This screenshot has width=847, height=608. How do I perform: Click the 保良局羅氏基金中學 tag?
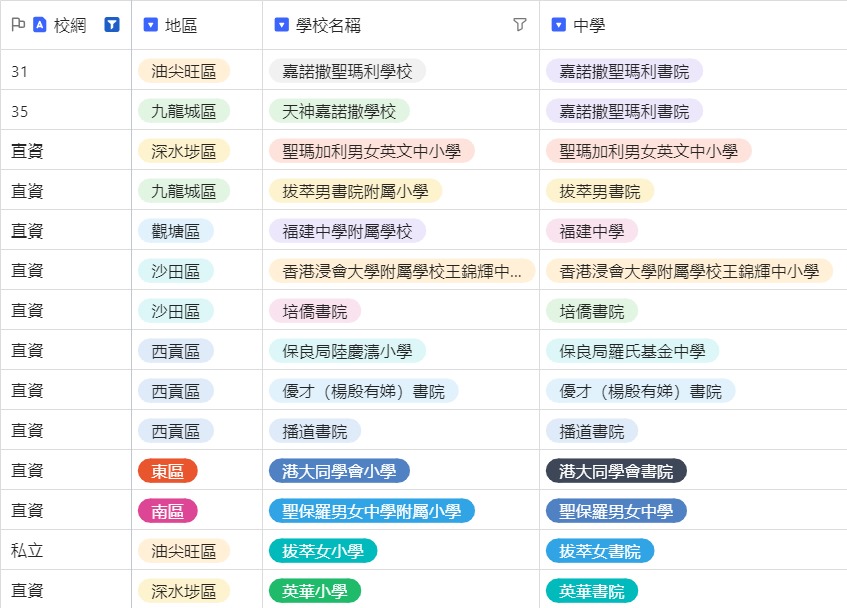tap(633, 351)
